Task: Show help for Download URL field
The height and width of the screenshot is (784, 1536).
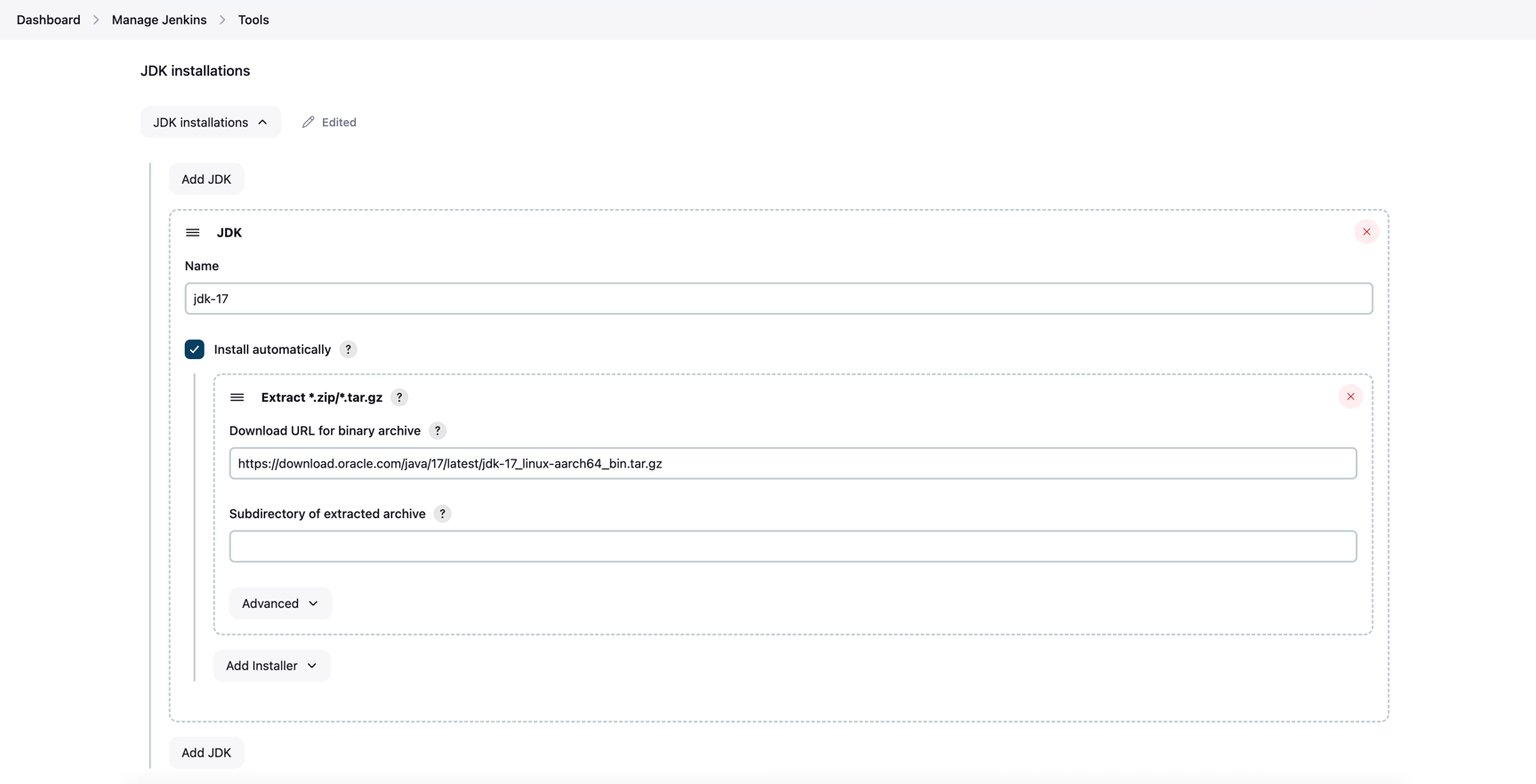Action: (x=438, y=431)
